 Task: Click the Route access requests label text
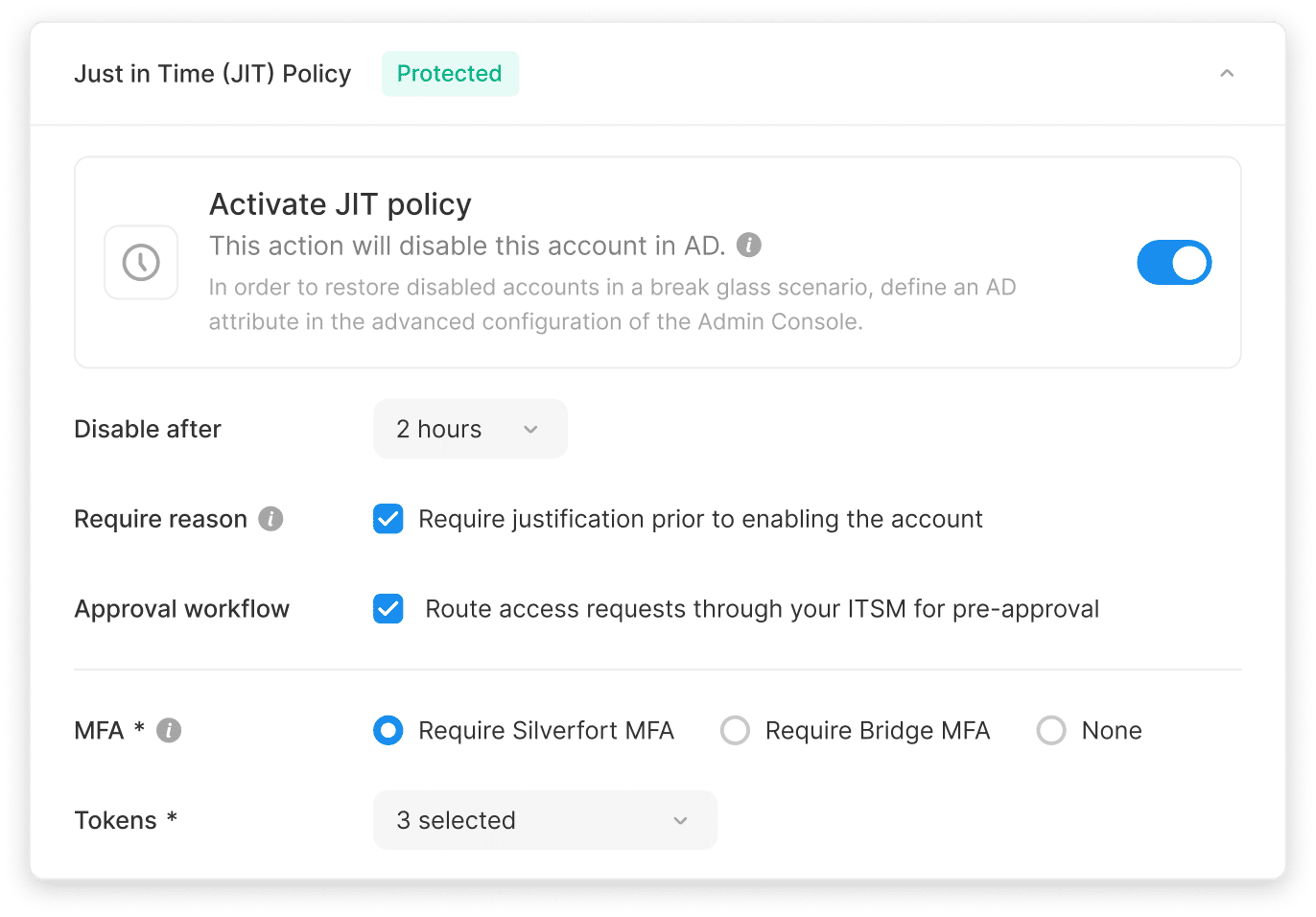[762, 609]
